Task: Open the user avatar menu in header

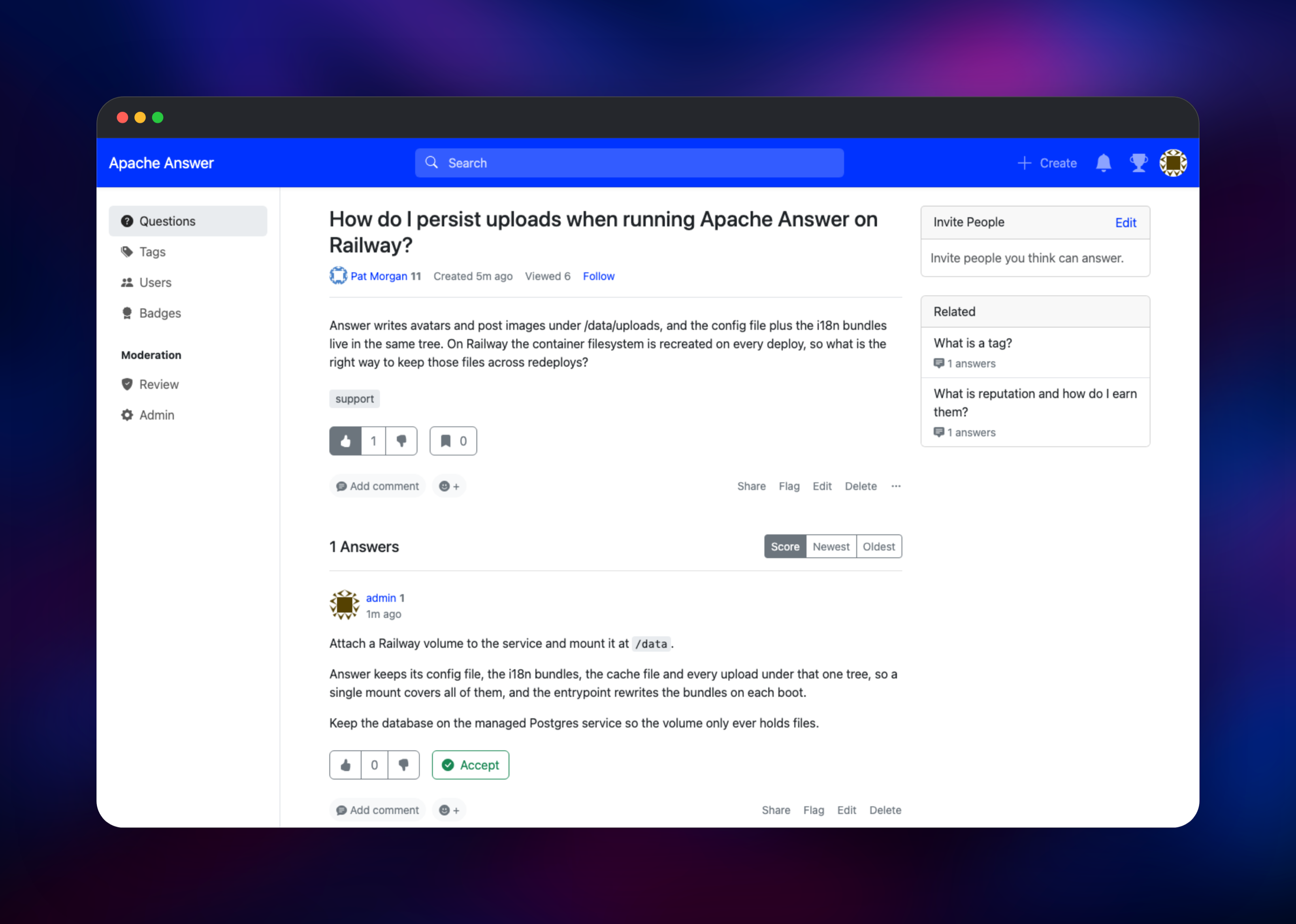Action: point(1172,163)
